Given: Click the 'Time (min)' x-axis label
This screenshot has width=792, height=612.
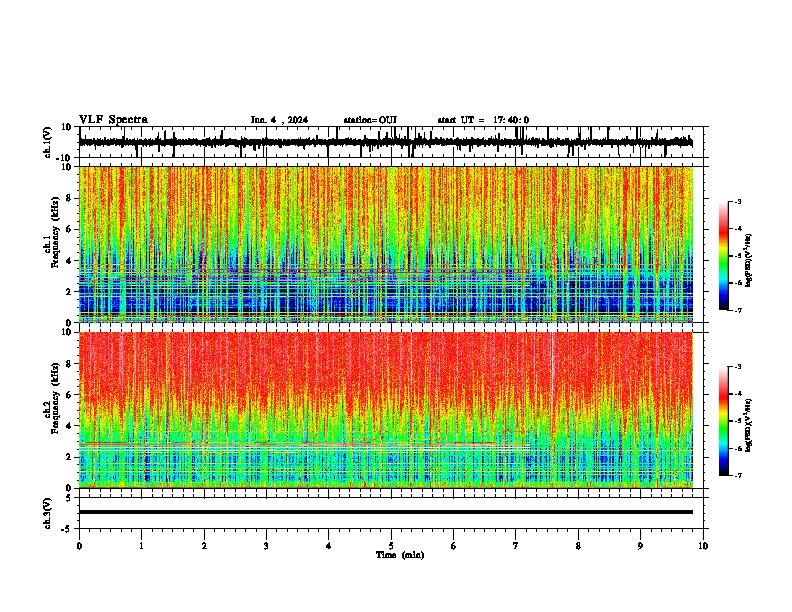Looking at the screenshot, I should point(400,555).
